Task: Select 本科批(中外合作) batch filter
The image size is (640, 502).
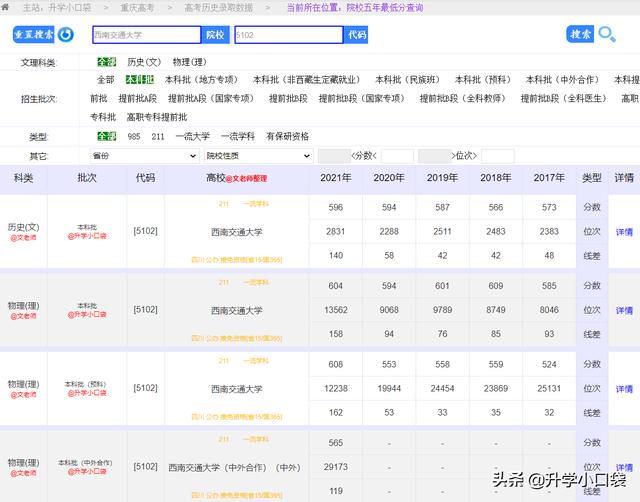Action: (x=562, y=80)
